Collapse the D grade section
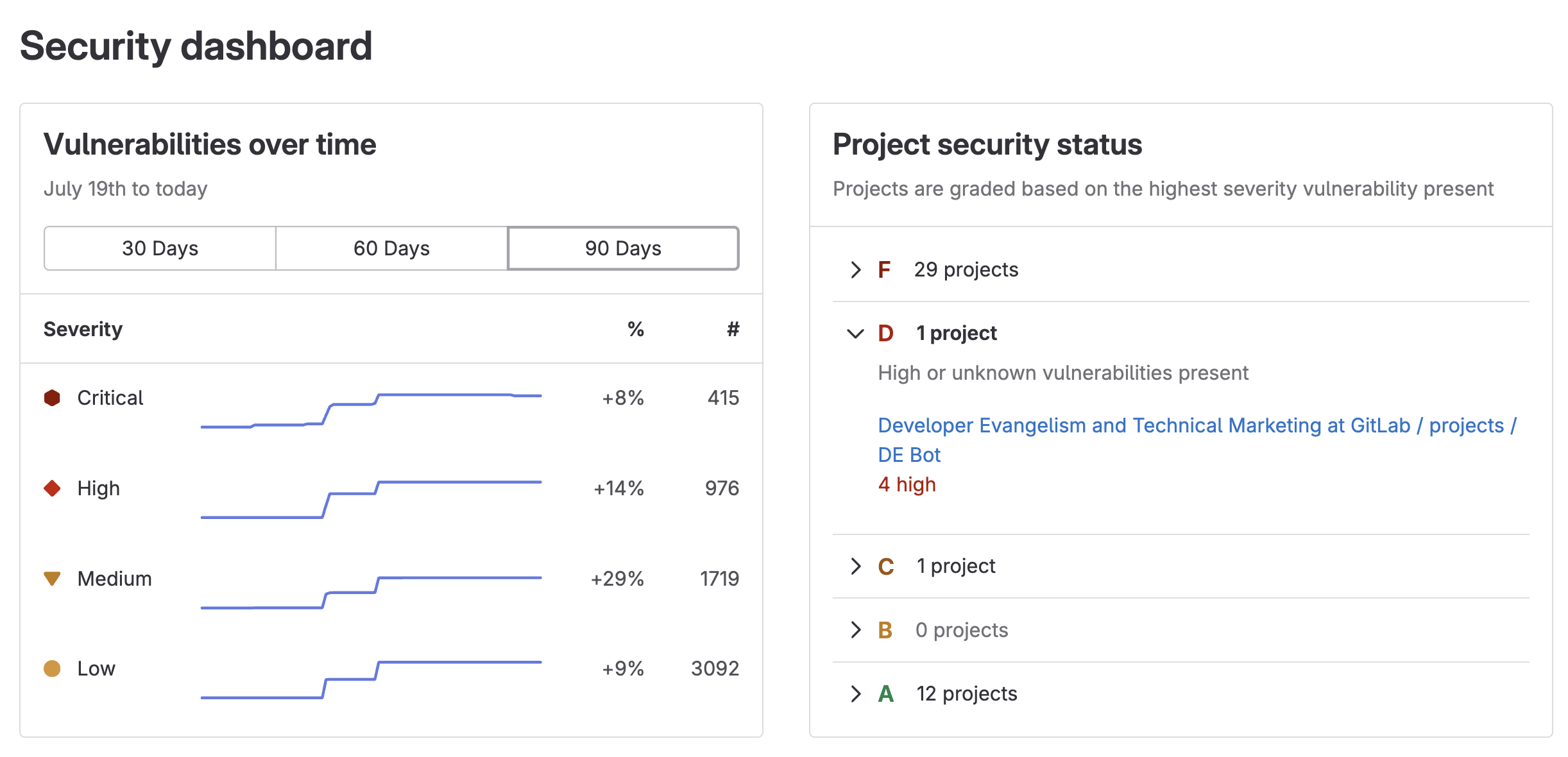This screenshot has height=757, width=1568. (855, 333)
